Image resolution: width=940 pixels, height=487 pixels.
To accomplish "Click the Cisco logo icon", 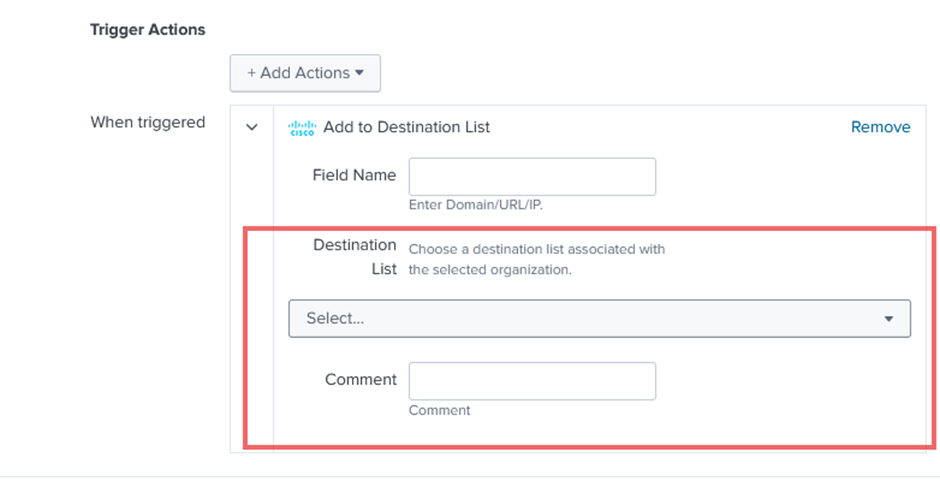I will [x=301, y=128].
